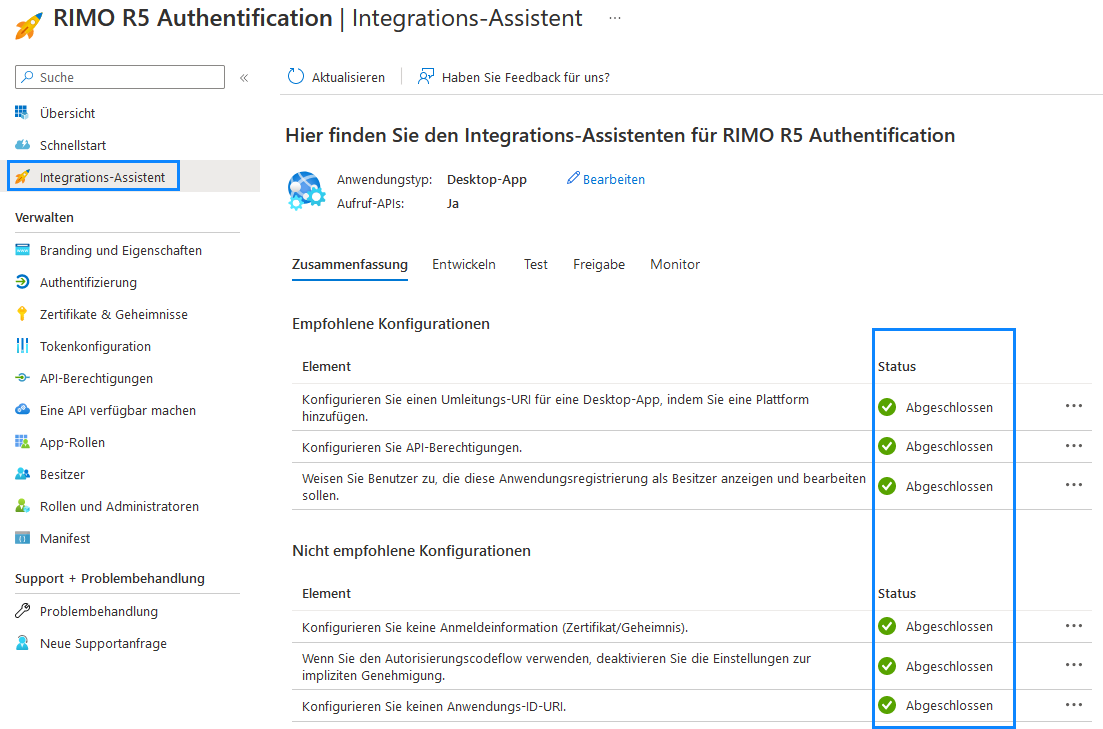The width and height of the screenshot is (1103, 729).
Task: Click green check icon in Anwendungs-ID-URI row
Action: tap(887, 705)
